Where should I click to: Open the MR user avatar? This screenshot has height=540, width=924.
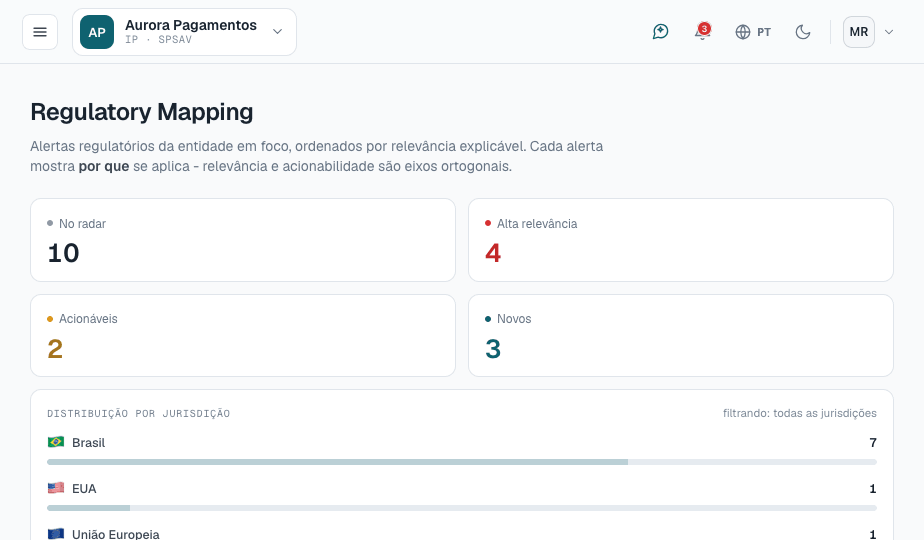pyautogui.click(x=859, y=32)
